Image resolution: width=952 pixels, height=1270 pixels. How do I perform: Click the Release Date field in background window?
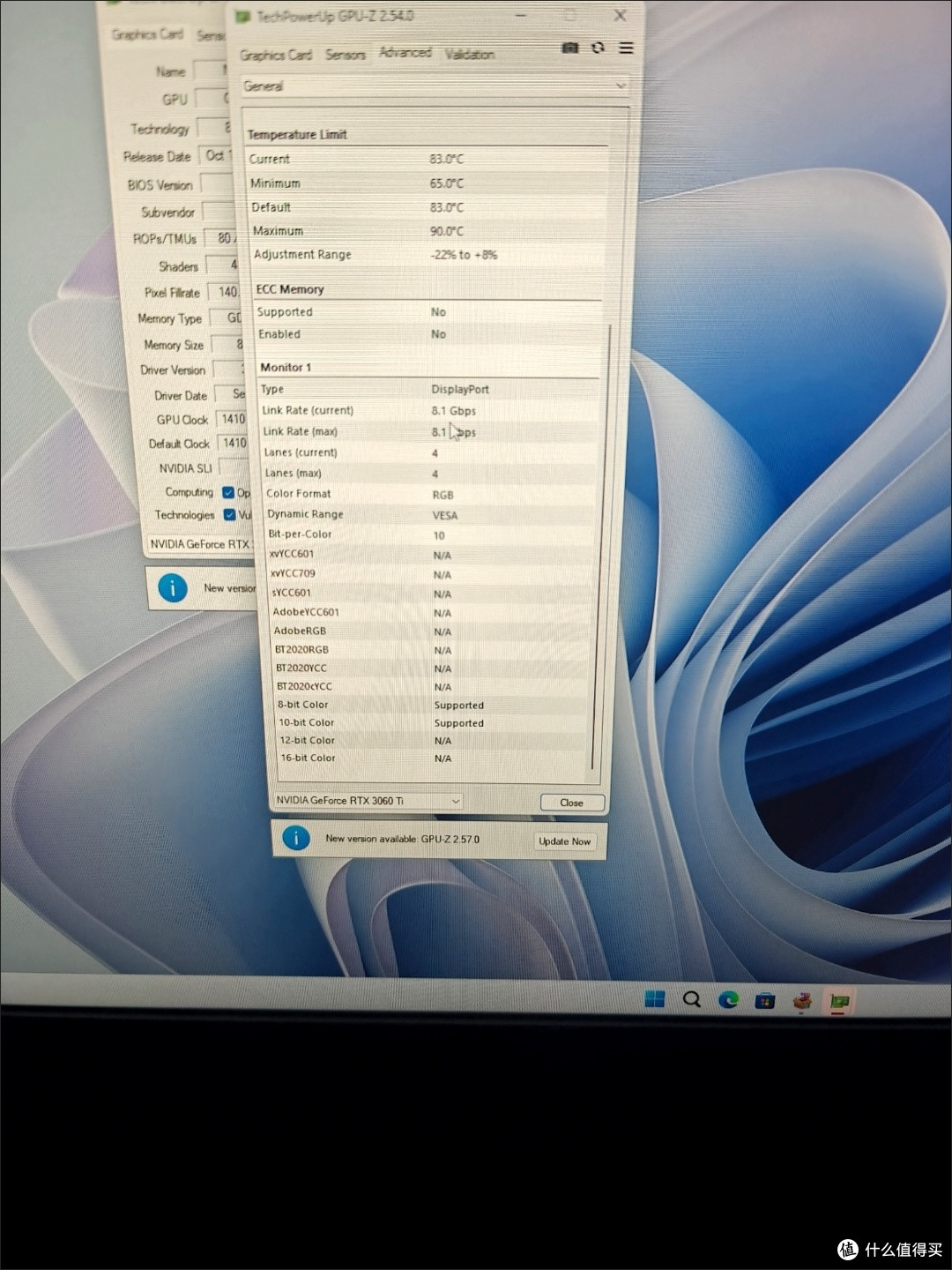tap(216, 155)
